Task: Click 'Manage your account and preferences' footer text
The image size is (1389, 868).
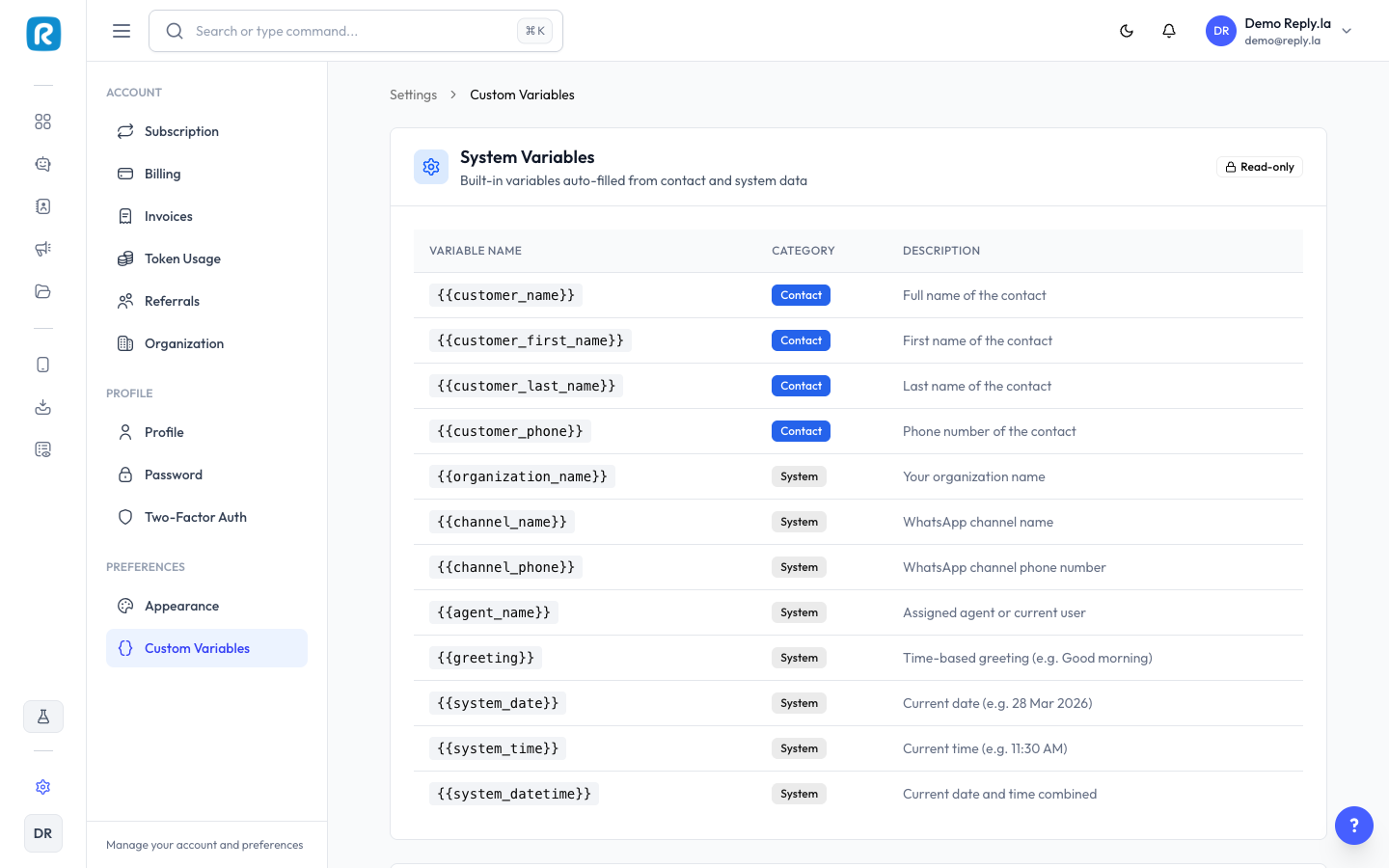Action: click(204, 845)
